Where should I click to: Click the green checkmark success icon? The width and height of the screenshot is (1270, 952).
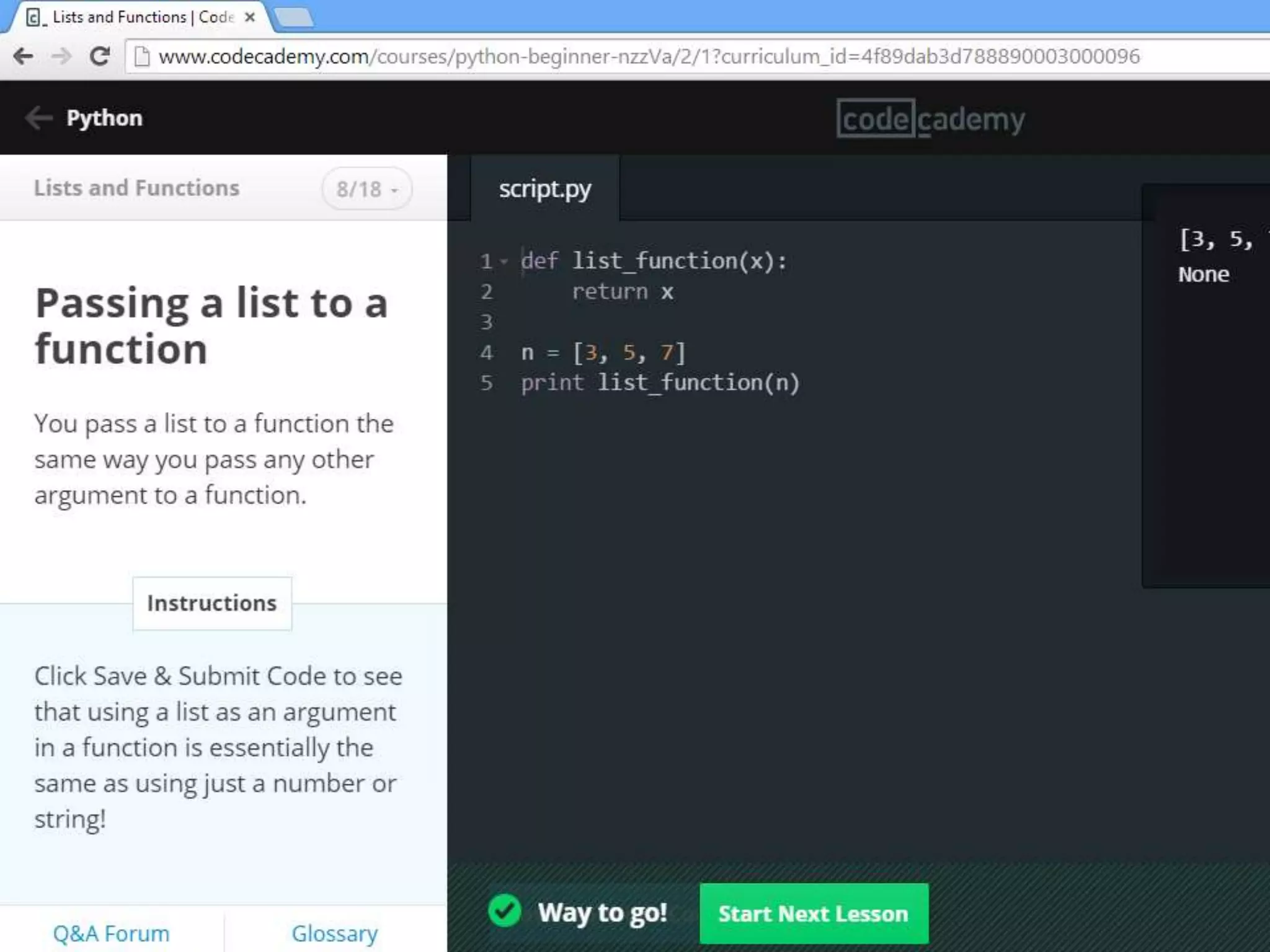[504, 911]
